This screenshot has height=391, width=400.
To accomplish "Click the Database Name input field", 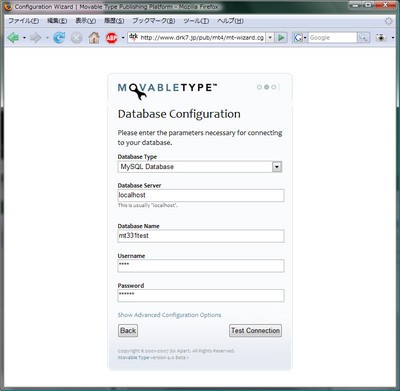I will 201,236.
